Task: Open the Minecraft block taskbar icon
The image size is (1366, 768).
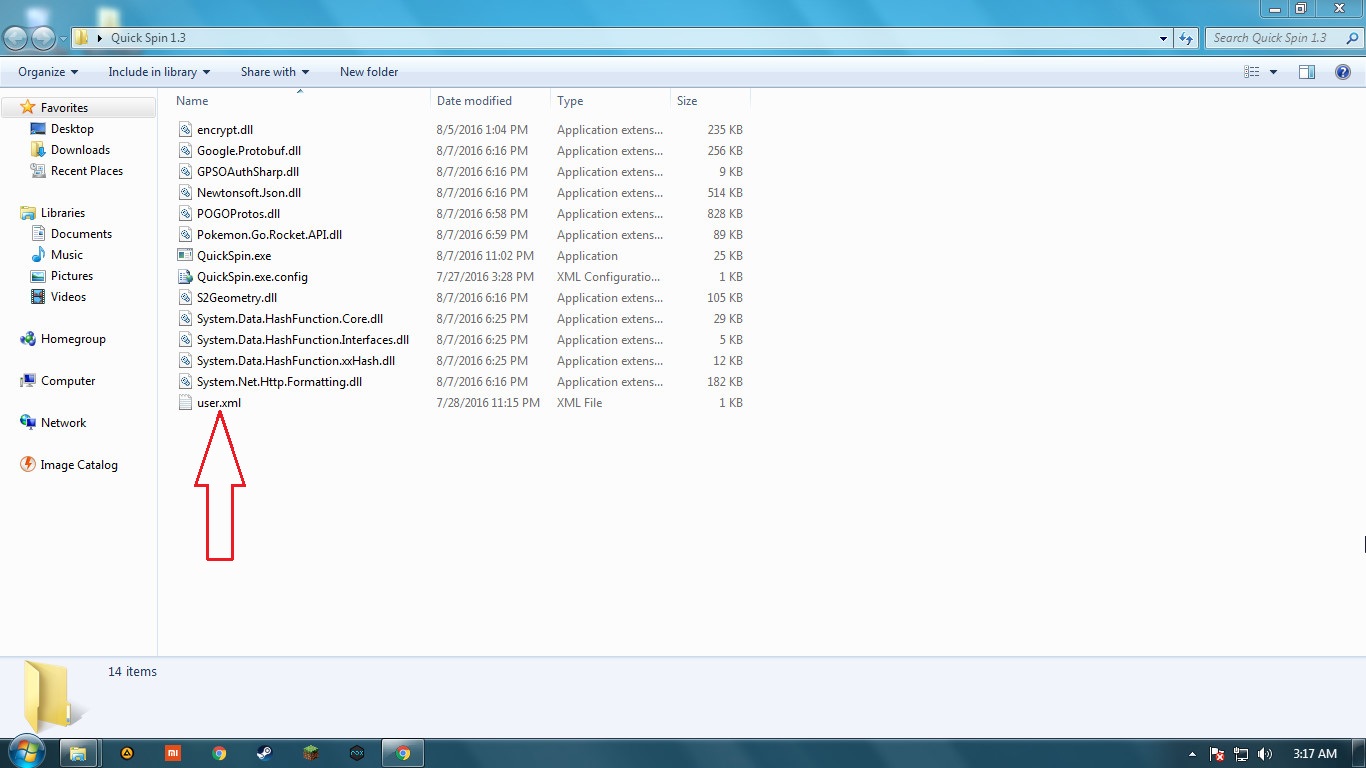Action: (x=311, y=753)
